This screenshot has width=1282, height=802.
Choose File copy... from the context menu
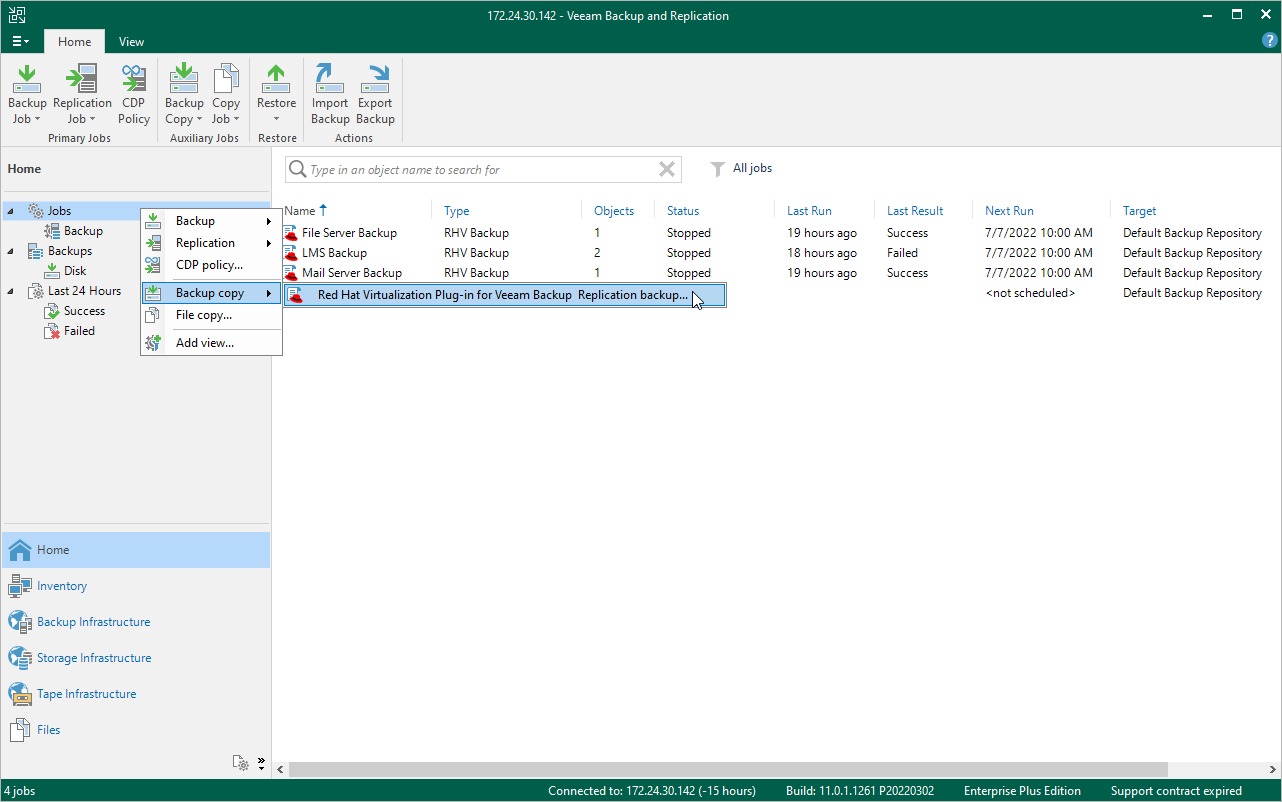click(211, 315)
